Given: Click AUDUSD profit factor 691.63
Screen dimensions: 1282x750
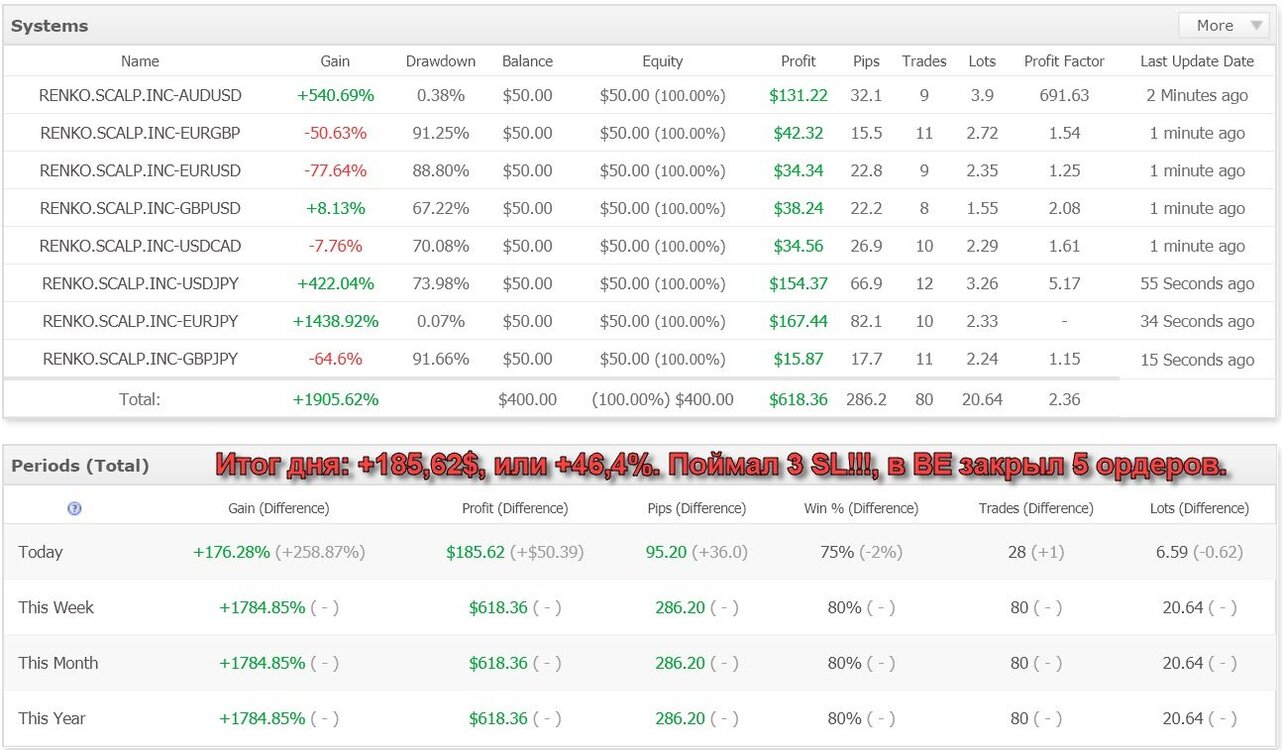Looking at the screenshot, I should coord(1064,96).
